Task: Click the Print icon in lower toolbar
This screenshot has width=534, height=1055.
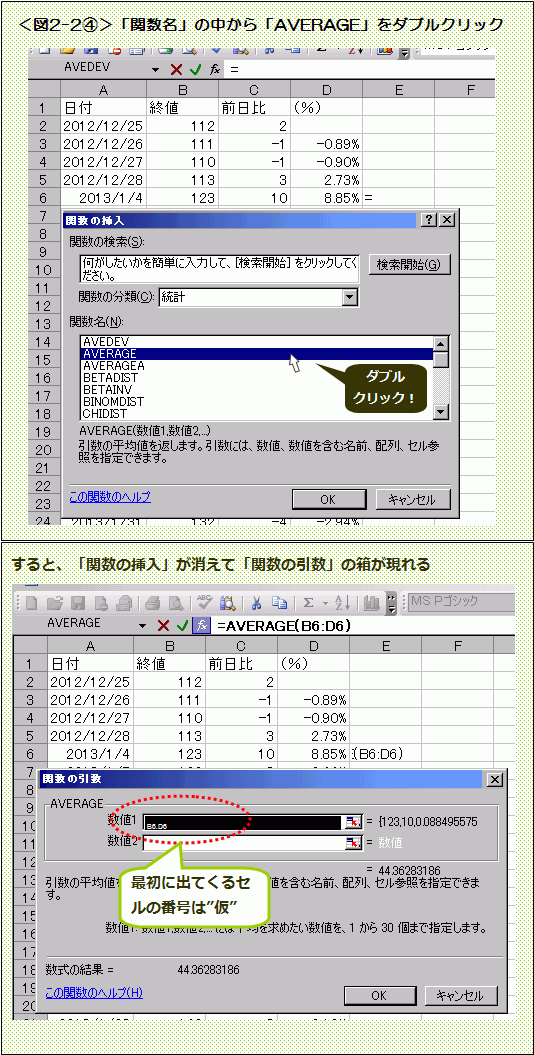Action: (153, 603)
